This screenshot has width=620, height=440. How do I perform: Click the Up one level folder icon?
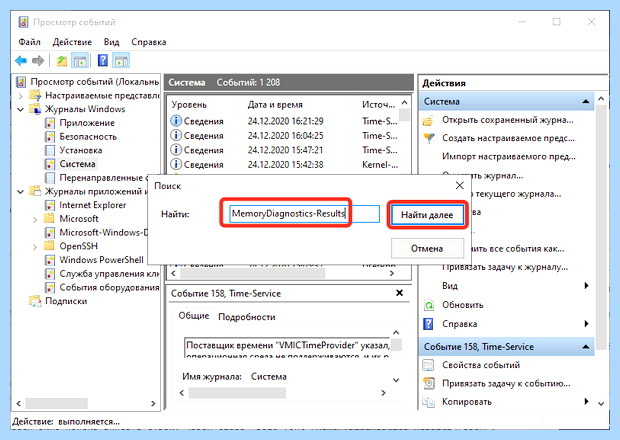62,61
